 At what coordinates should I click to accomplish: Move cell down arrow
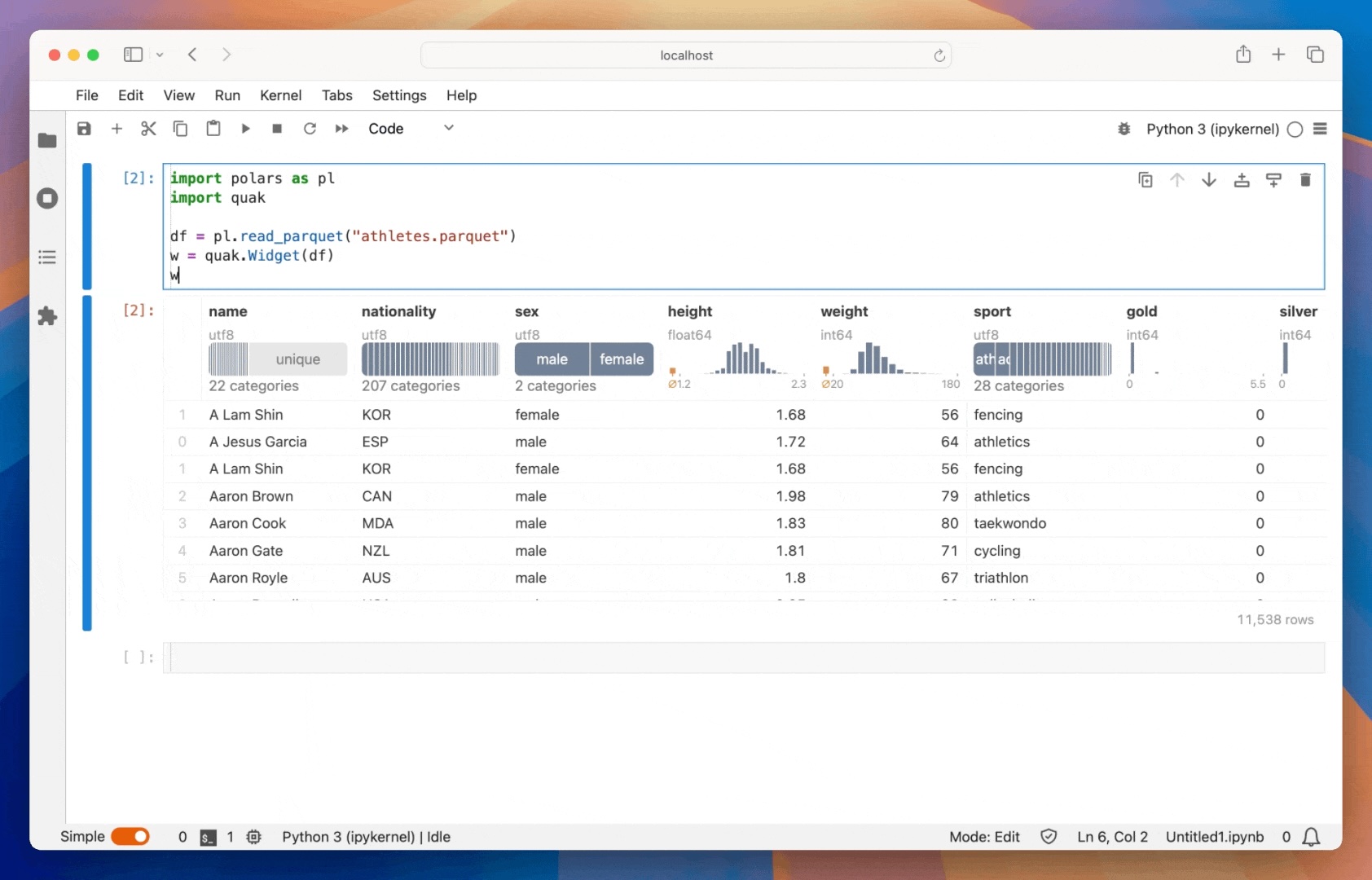pos(1209,180)
